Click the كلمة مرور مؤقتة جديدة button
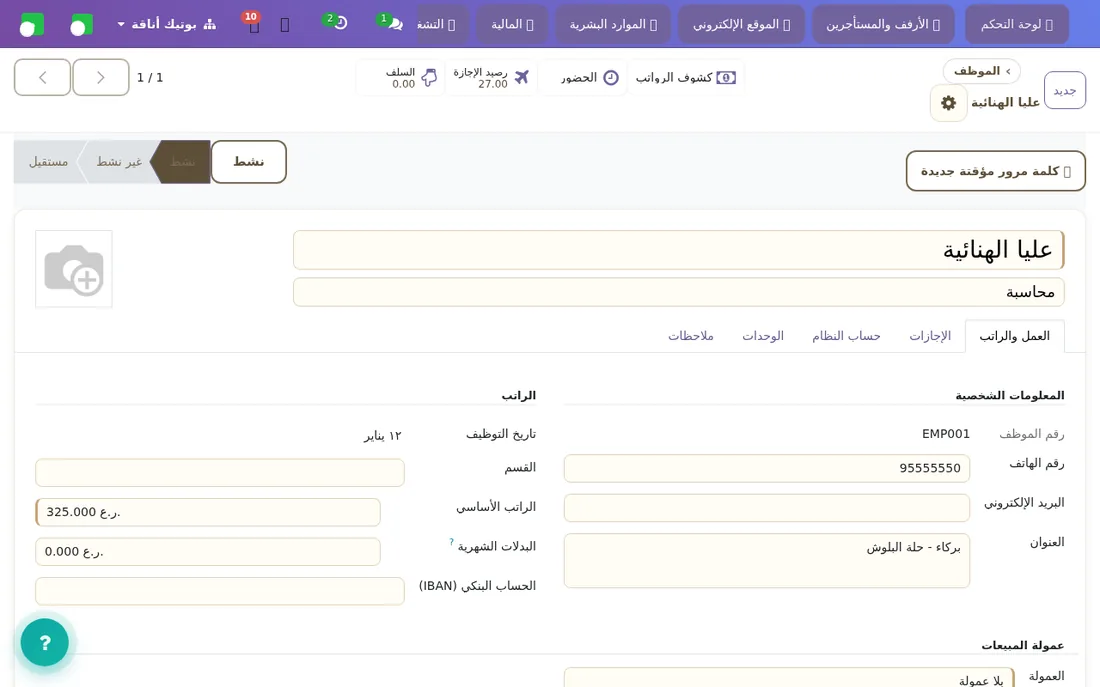This screenshot has width=1100, height=687. tap(995, 171)
